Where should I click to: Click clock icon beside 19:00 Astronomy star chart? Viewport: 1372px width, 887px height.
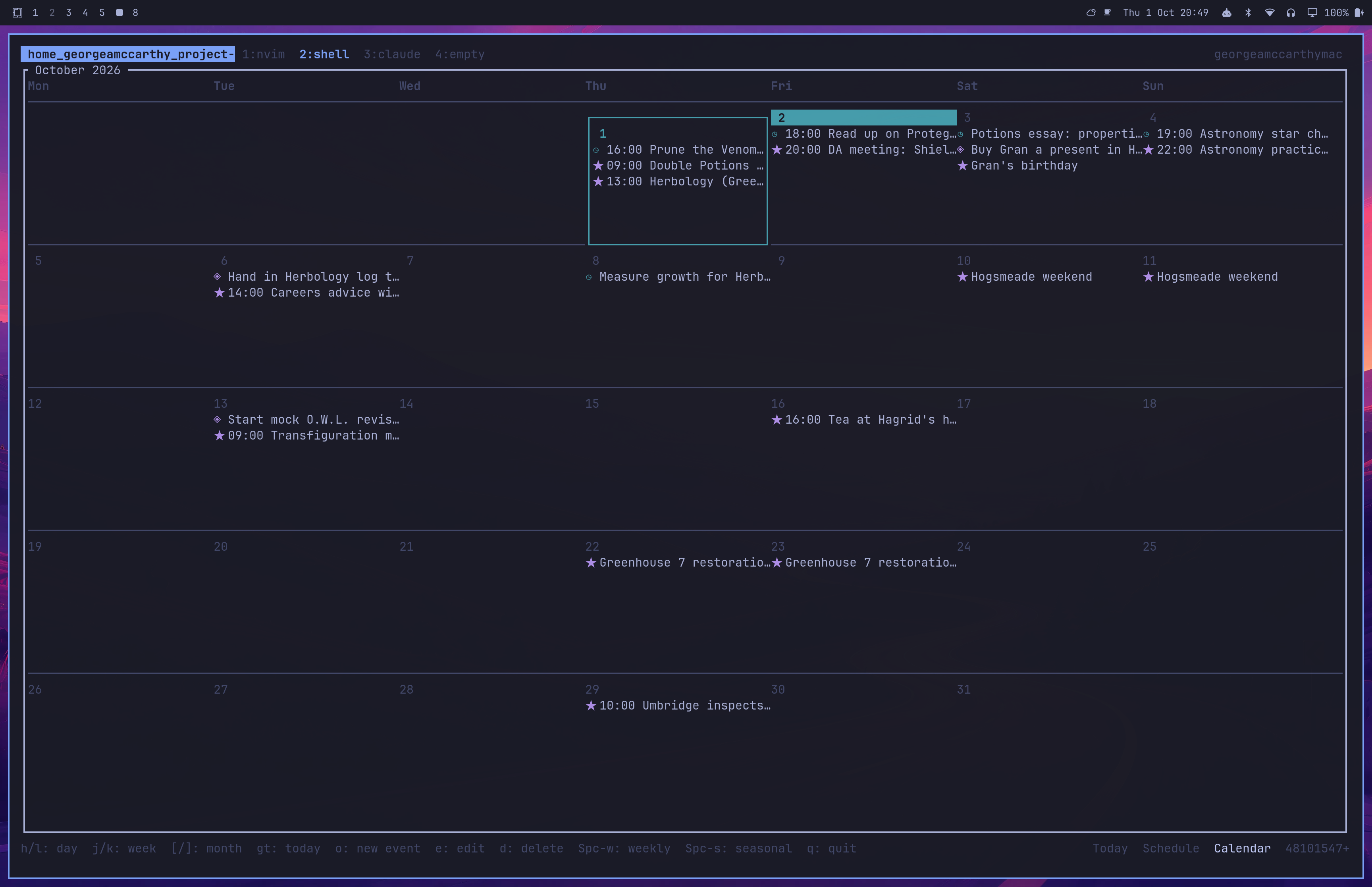pyautogui.click(x=1146, y=134)
